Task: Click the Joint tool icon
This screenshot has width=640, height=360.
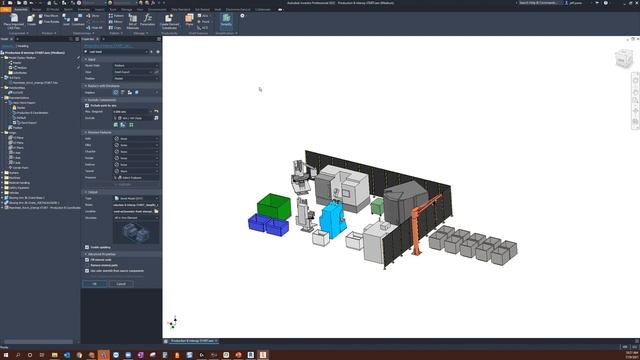Action: [66, 19]
